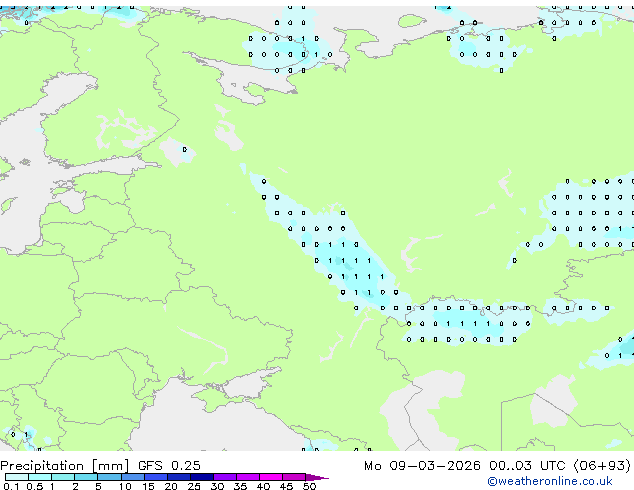Click the '50' legend scale label

(309, 486)
